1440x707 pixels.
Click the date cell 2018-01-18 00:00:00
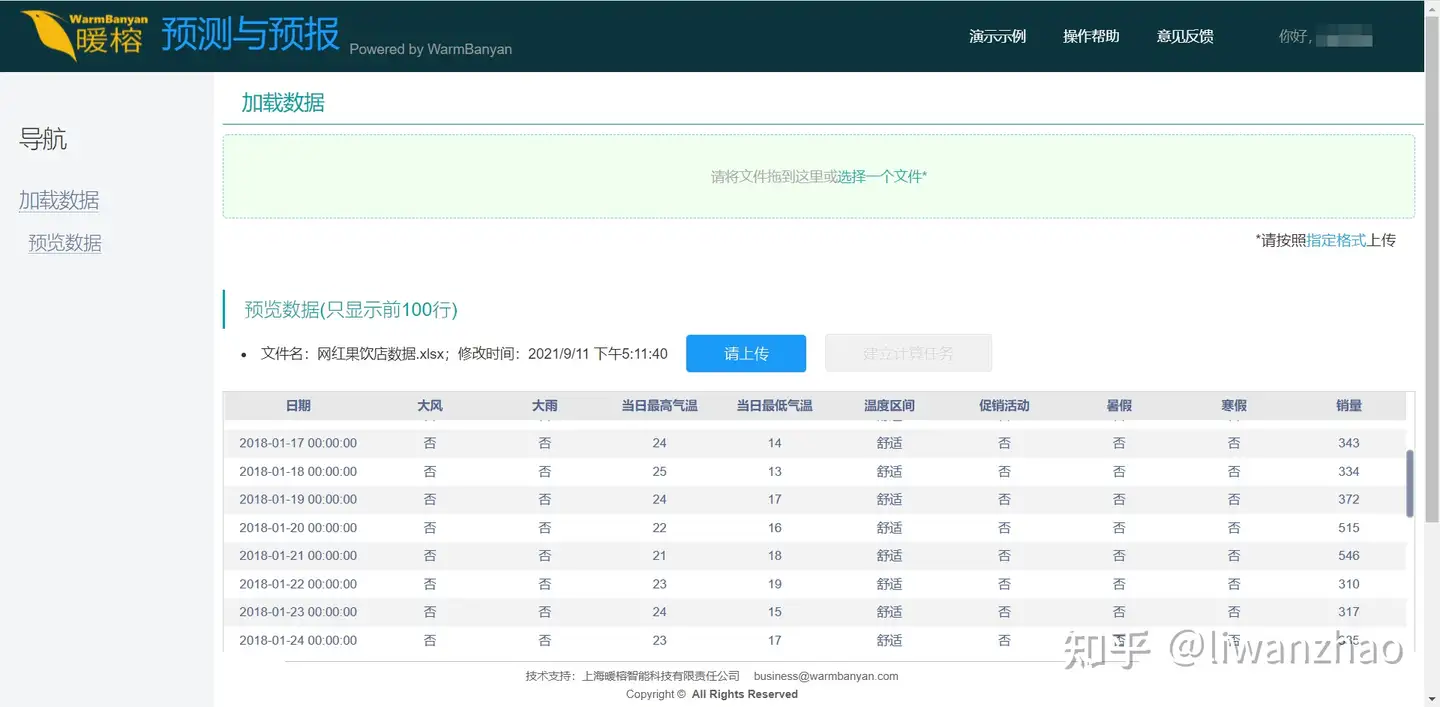298,471
